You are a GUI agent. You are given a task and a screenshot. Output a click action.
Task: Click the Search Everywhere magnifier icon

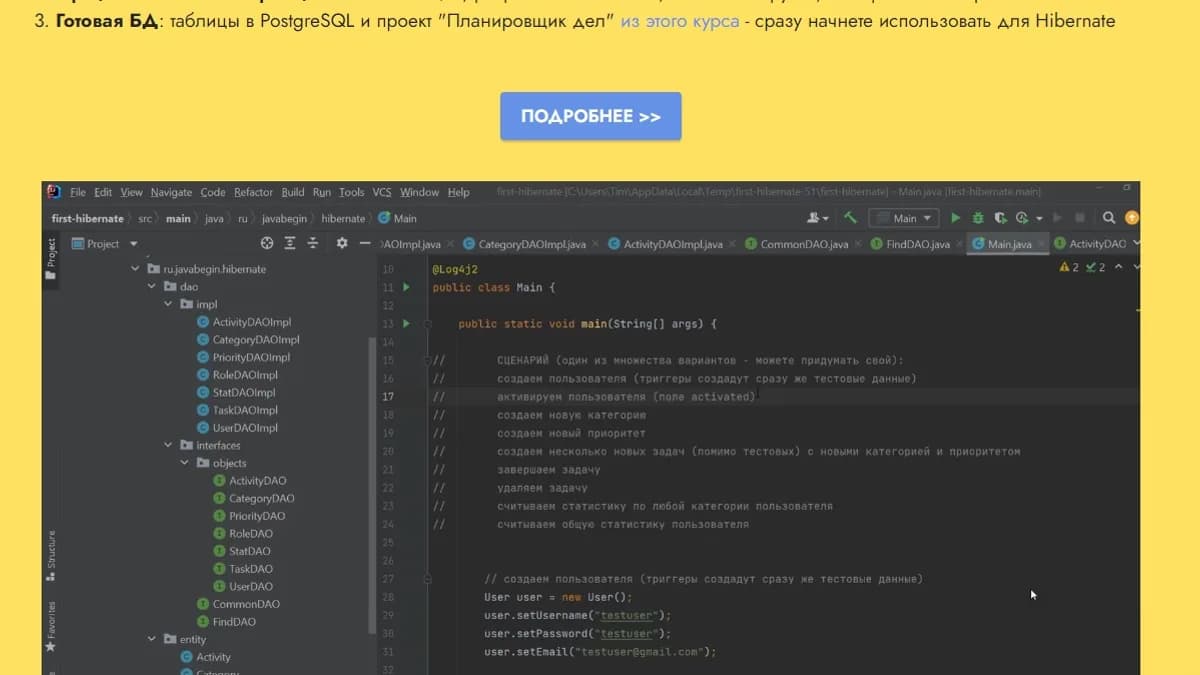(1109, 217)
